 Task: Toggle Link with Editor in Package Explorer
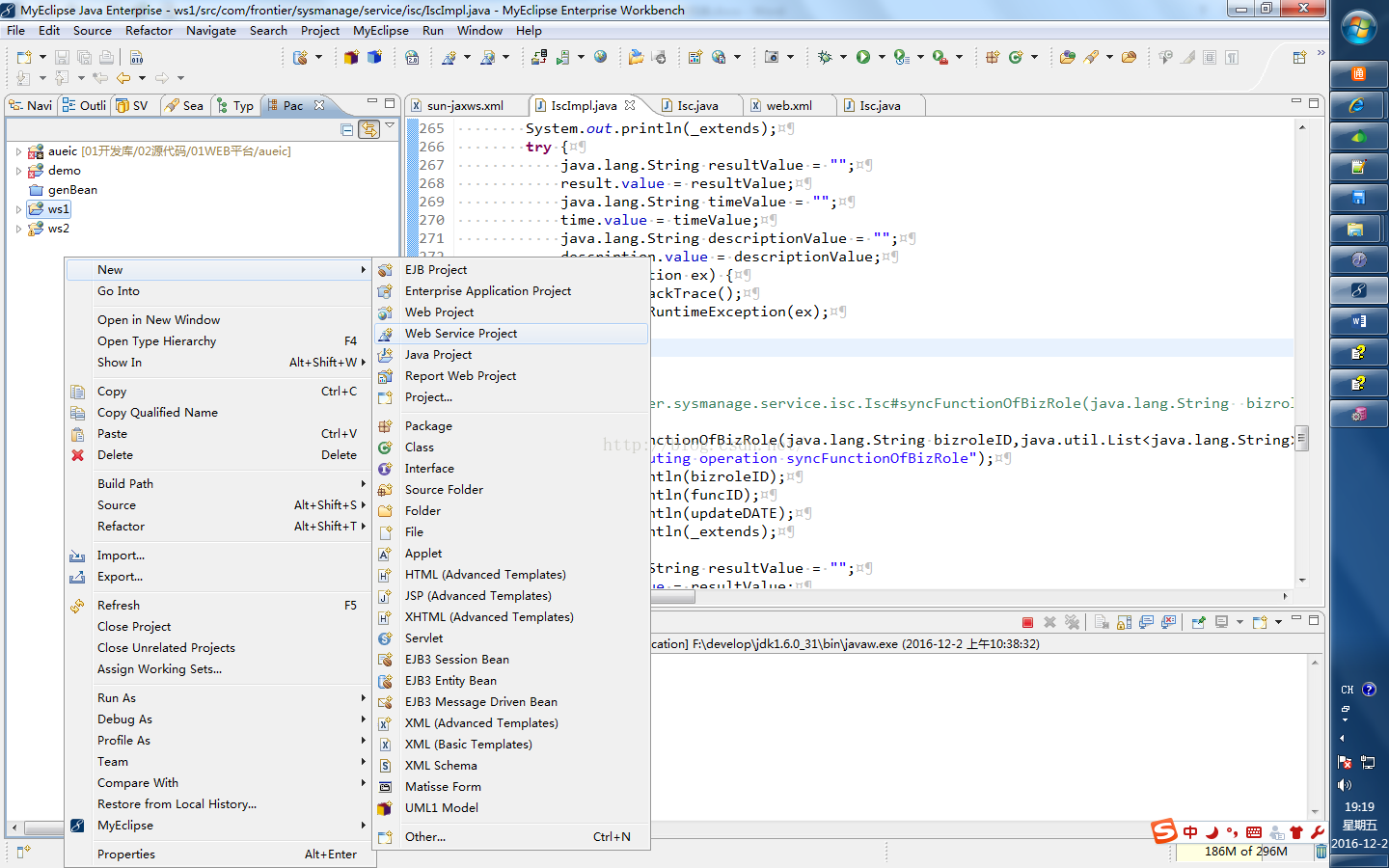click(368, 129)
